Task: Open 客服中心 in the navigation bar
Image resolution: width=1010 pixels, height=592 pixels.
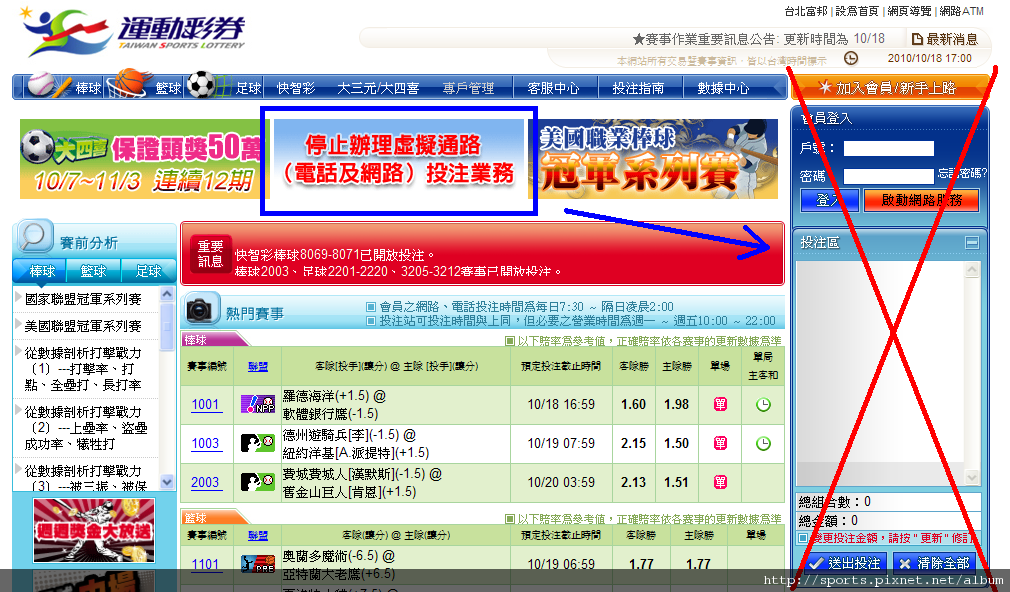Action: click(553, 88)
